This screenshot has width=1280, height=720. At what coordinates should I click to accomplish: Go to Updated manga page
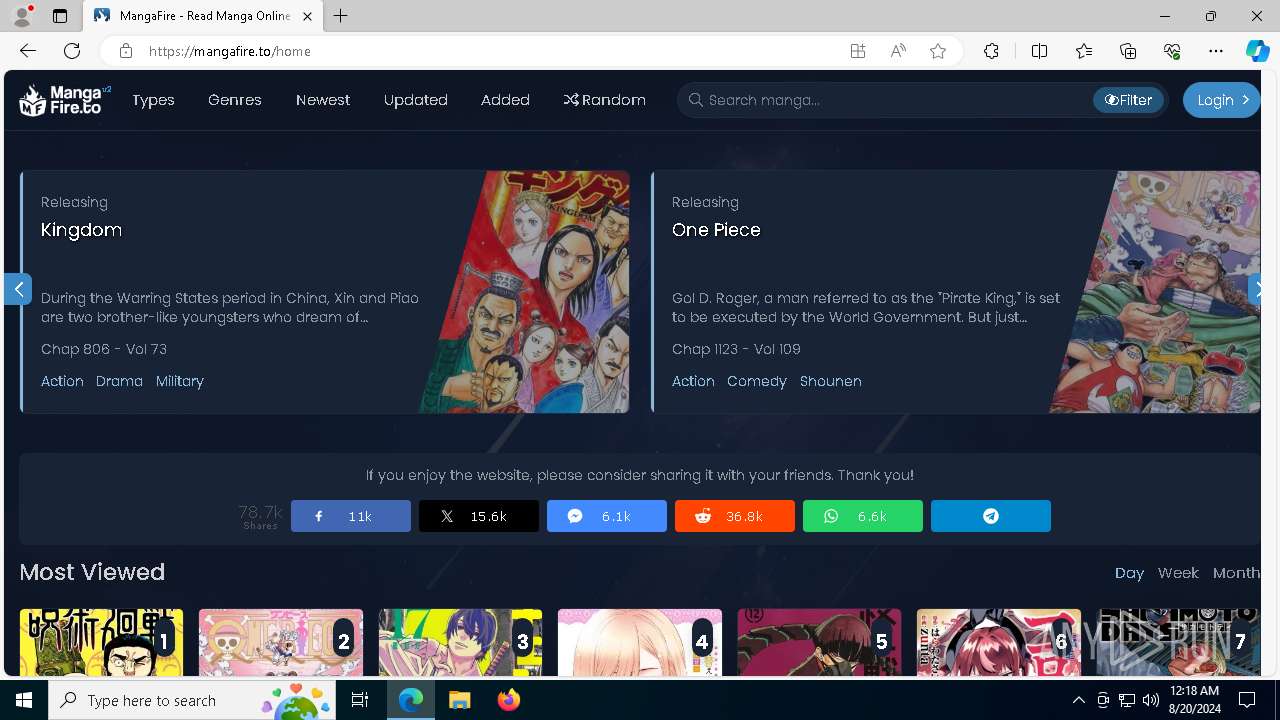tap(416, 100)
